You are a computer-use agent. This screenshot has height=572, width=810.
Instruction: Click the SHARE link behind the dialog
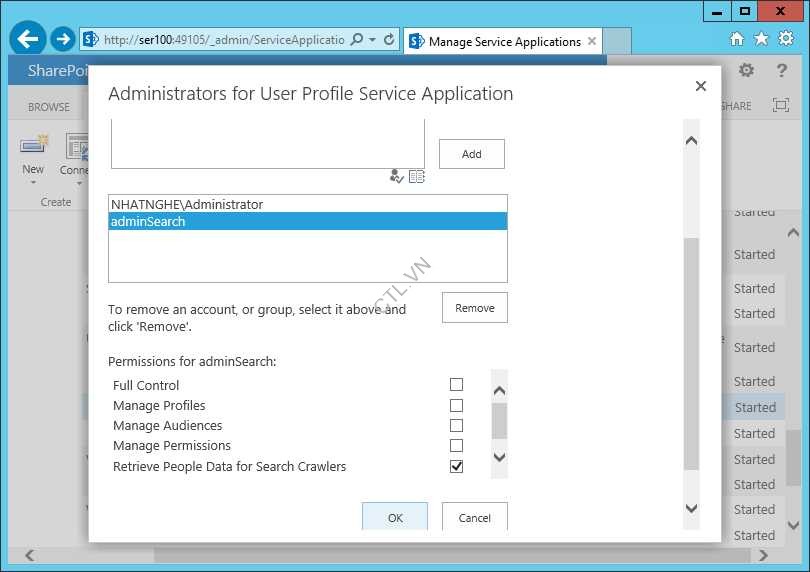click(736, 106)
